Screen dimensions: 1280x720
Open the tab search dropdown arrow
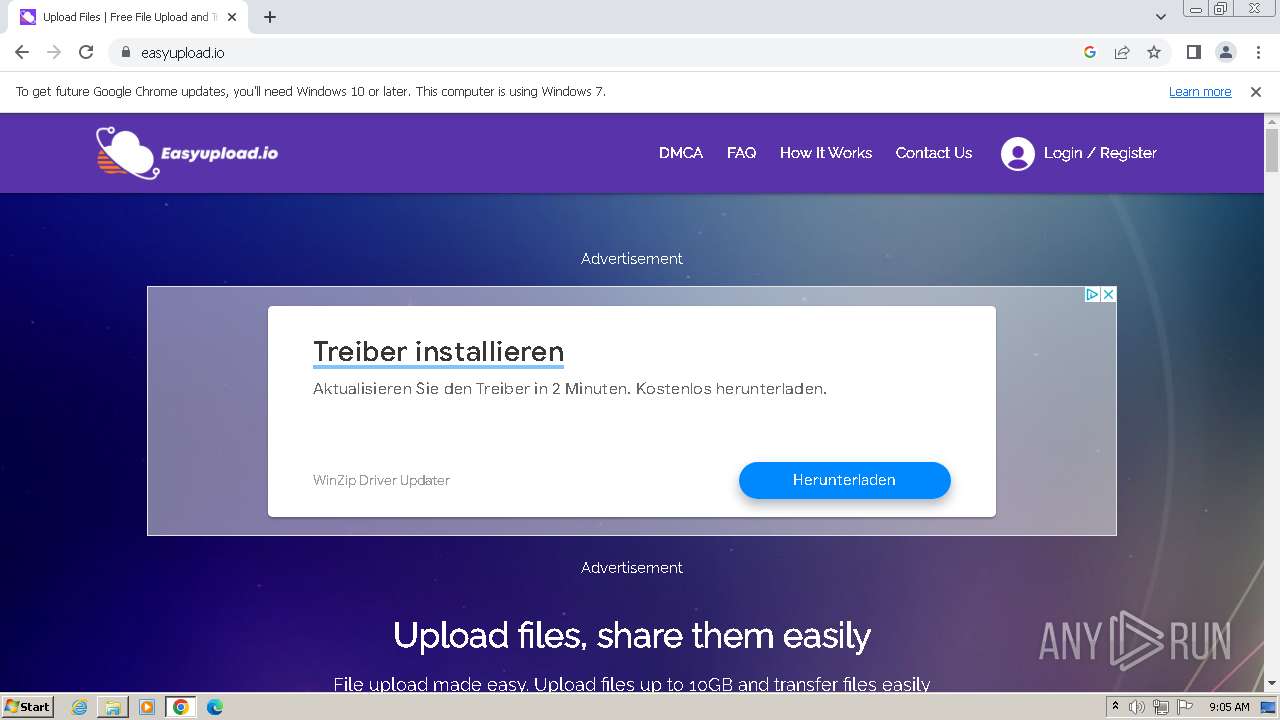click(x=1161, y=17)
